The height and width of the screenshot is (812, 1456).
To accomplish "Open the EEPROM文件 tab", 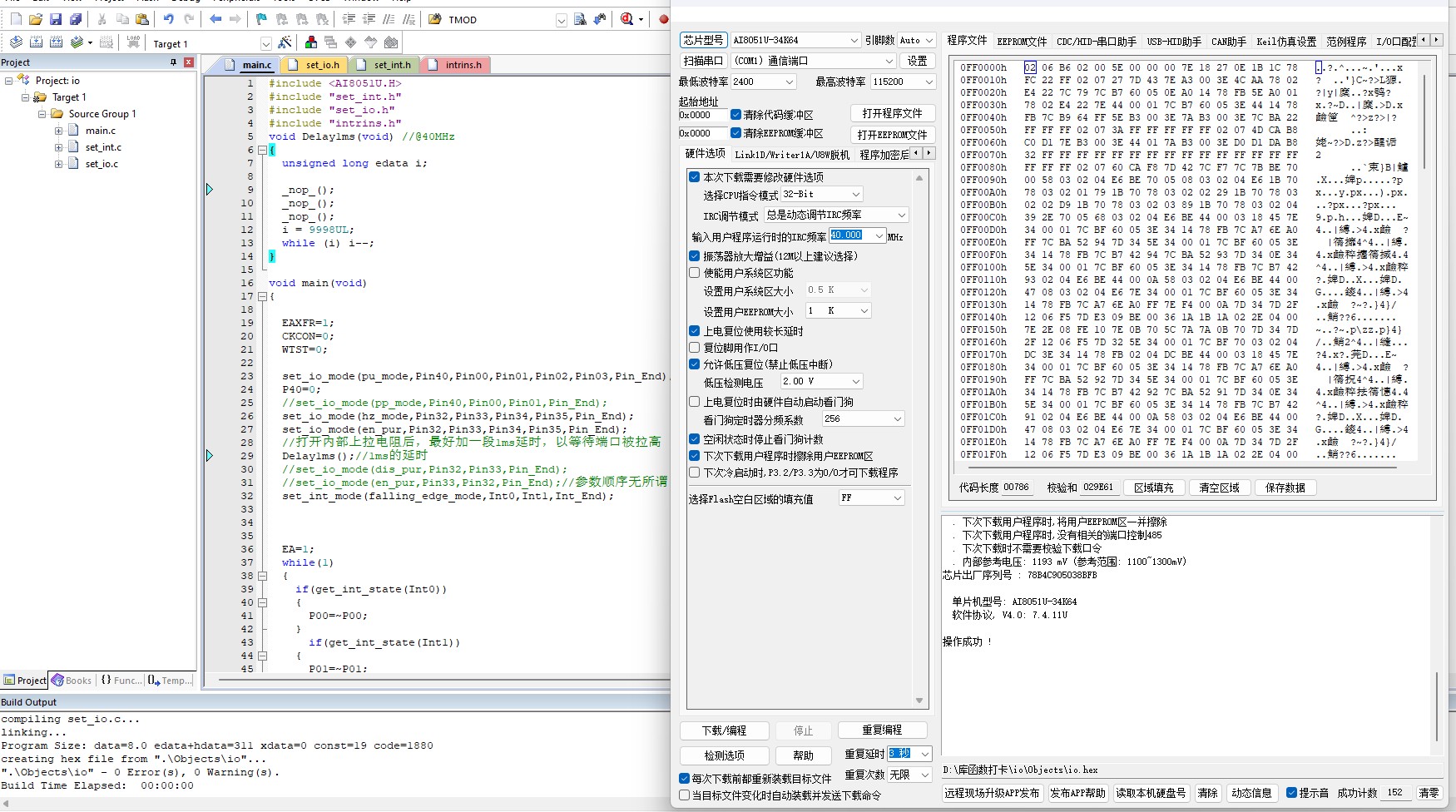I will 1022,41.
